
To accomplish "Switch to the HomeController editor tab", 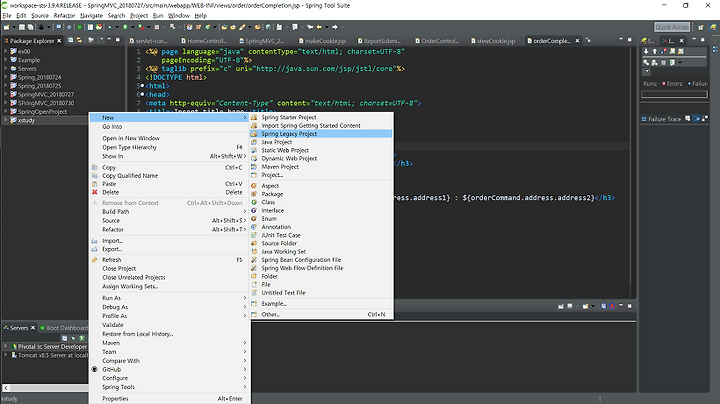I will tap(204, 41).
